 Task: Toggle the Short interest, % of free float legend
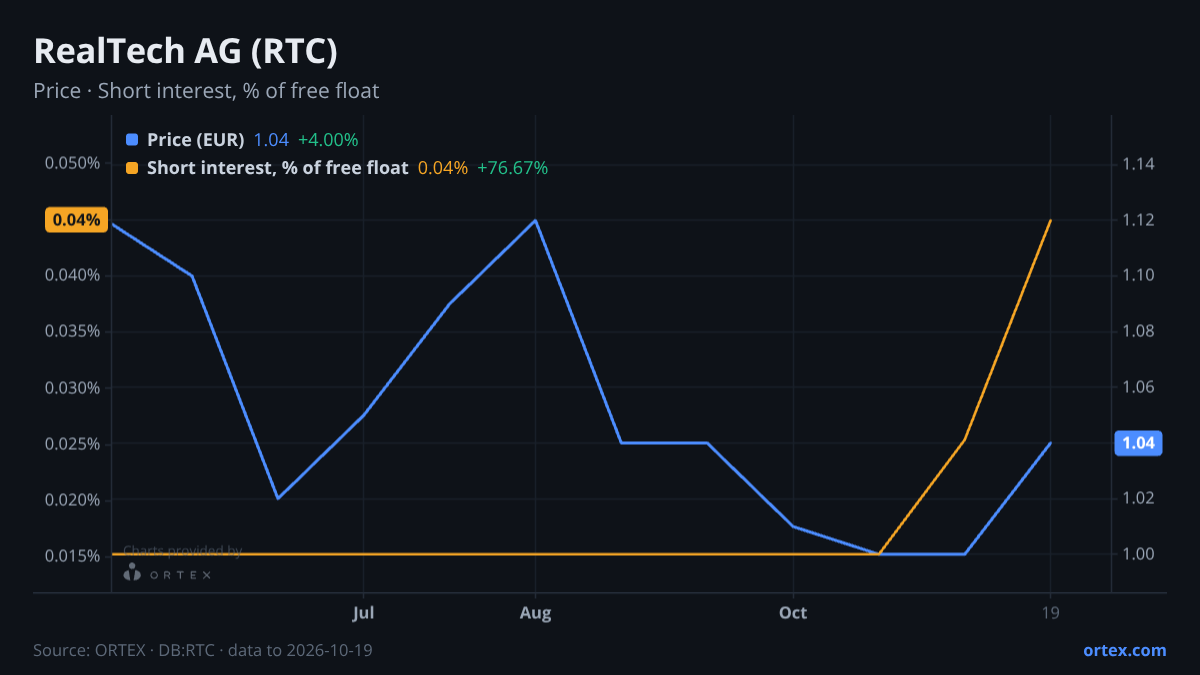[x=277, y=168]
